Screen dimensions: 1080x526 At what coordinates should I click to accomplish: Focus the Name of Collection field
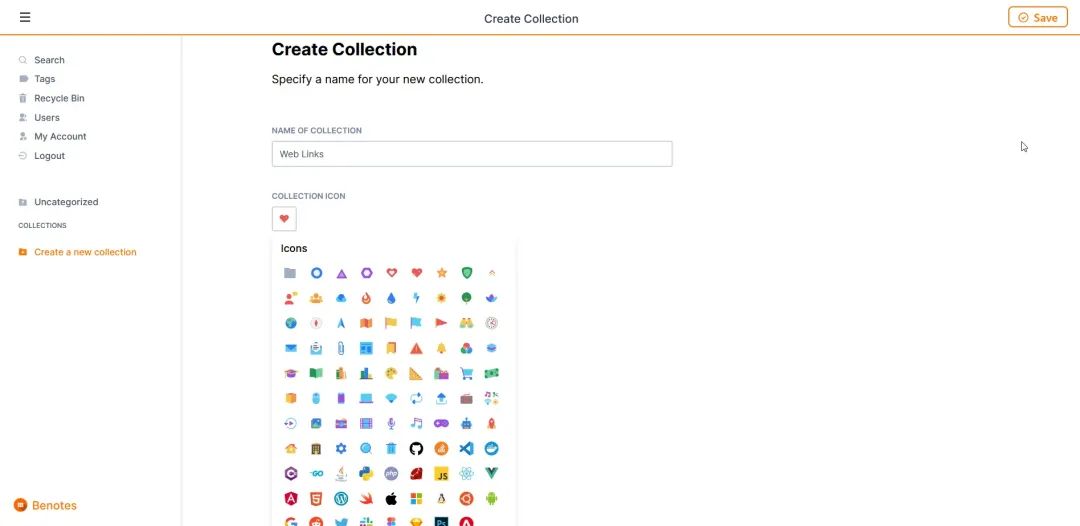click(x=472, y=154)
